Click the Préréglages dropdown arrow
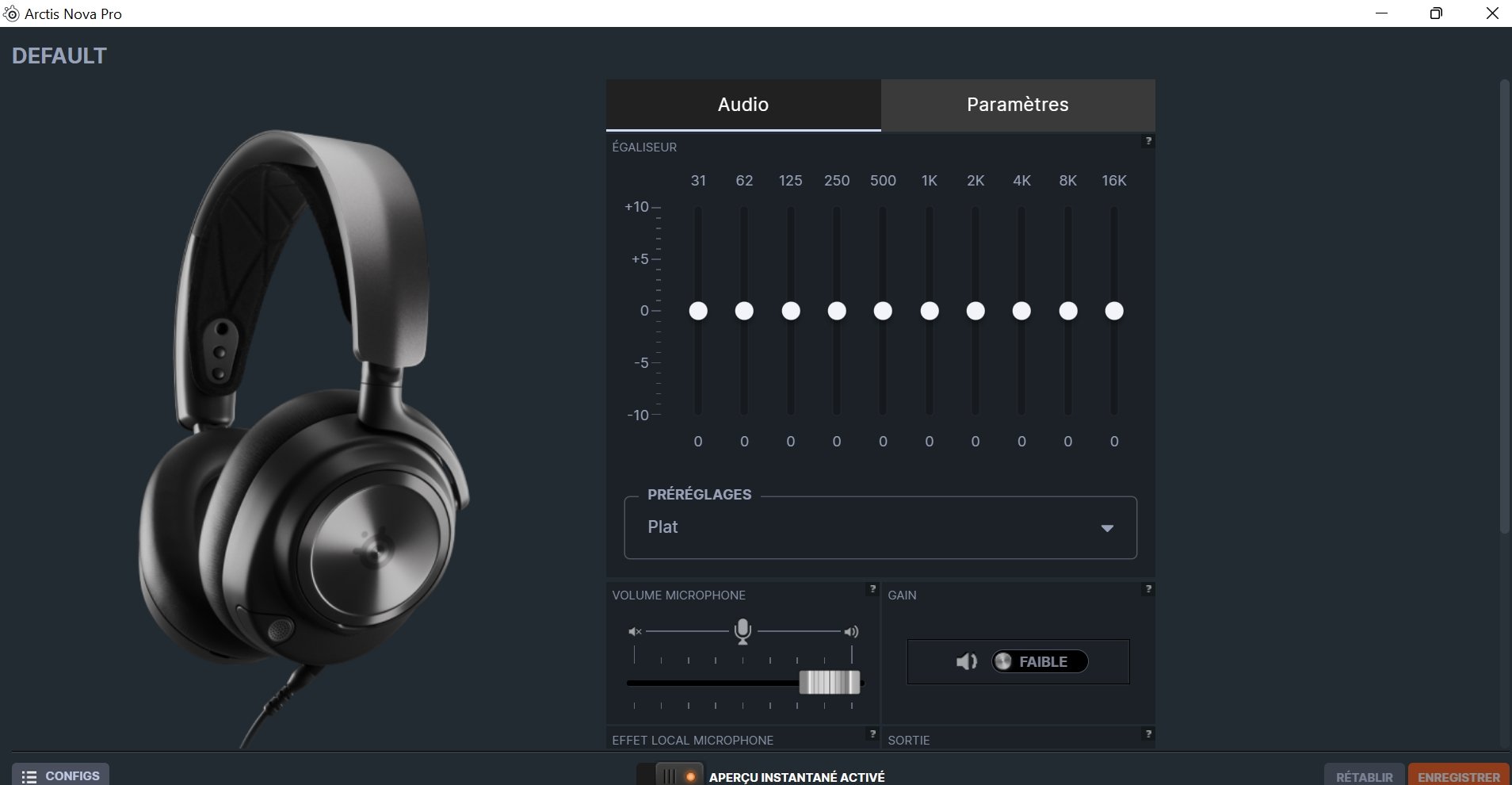The height and width of the screenshot is (785, 1512). pos(1107,528)
